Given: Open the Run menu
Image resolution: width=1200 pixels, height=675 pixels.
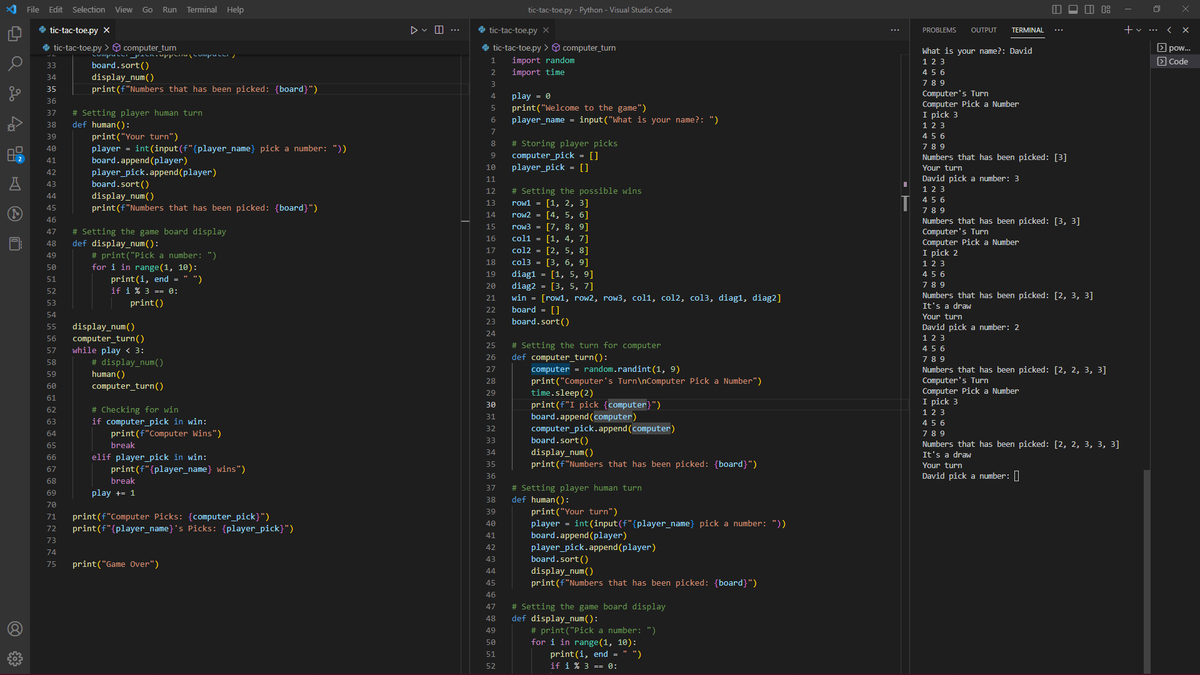Looking at the screenshot, I should 170,9.
